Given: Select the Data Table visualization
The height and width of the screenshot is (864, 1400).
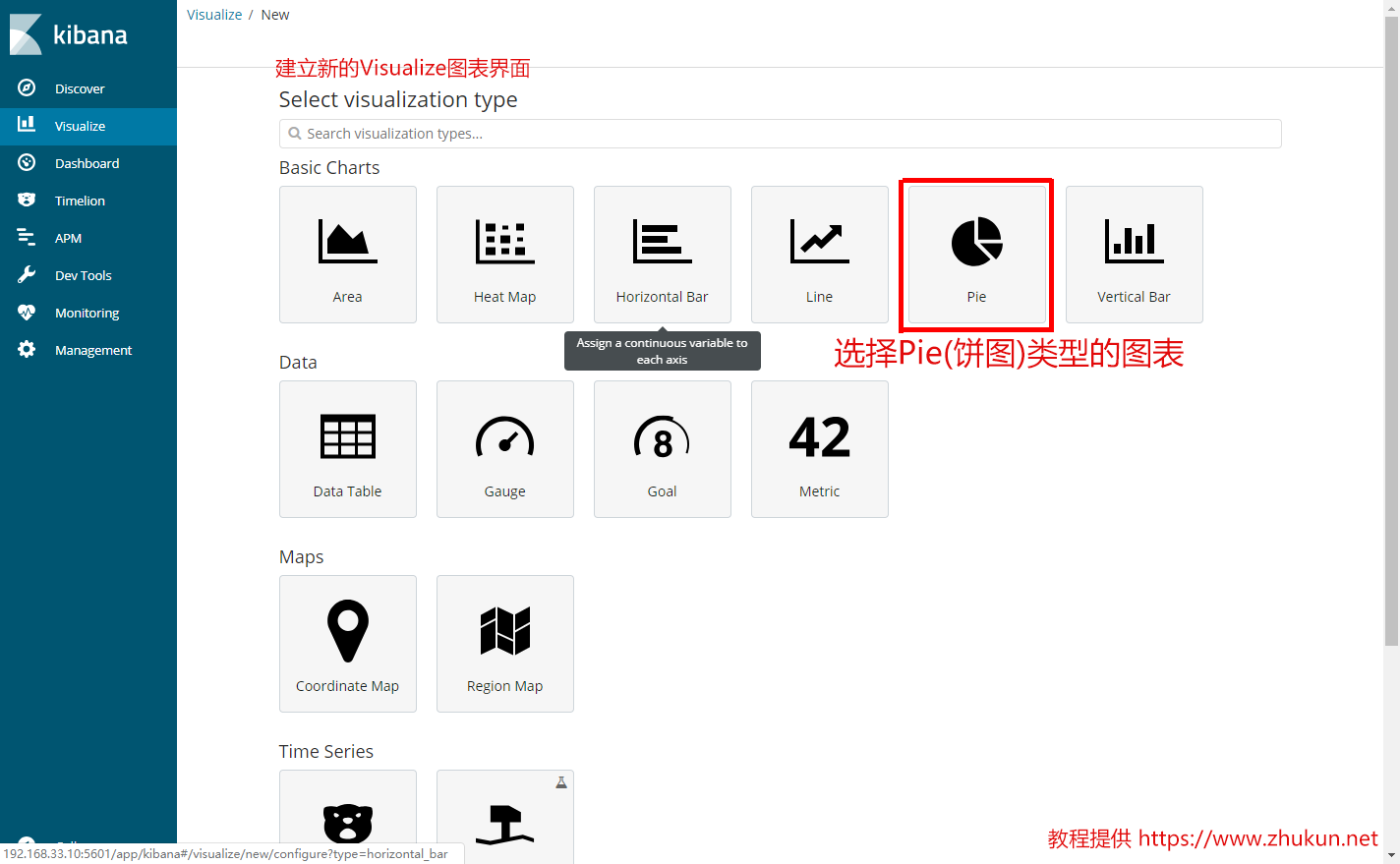Looking at the screenshot, I should pos(348,449).
